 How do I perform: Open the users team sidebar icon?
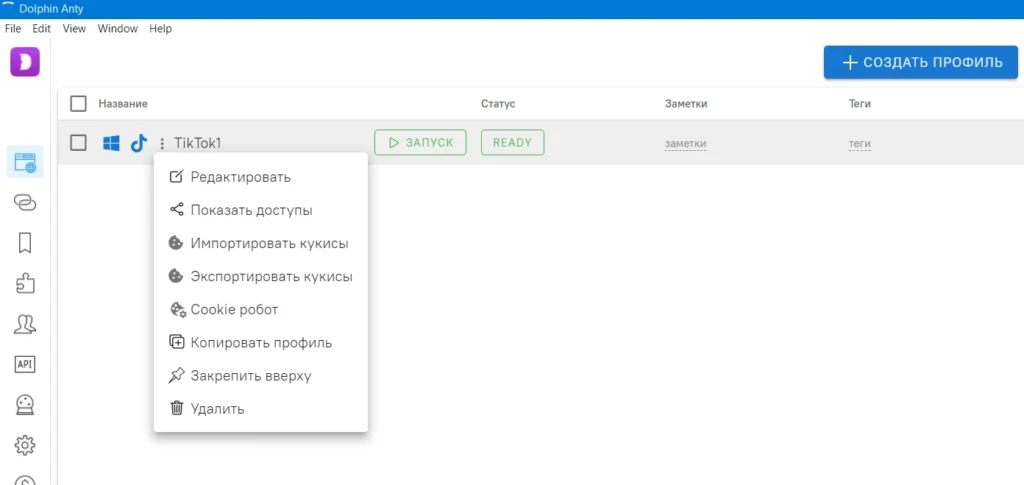[25, 324]
